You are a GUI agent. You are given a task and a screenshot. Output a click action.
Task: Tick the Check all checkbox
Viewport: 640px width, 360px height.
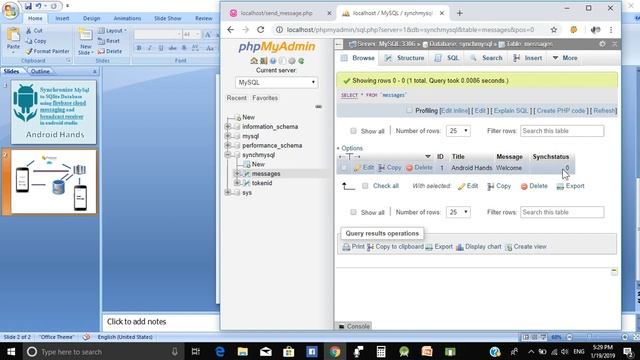[x=365, y=186]
